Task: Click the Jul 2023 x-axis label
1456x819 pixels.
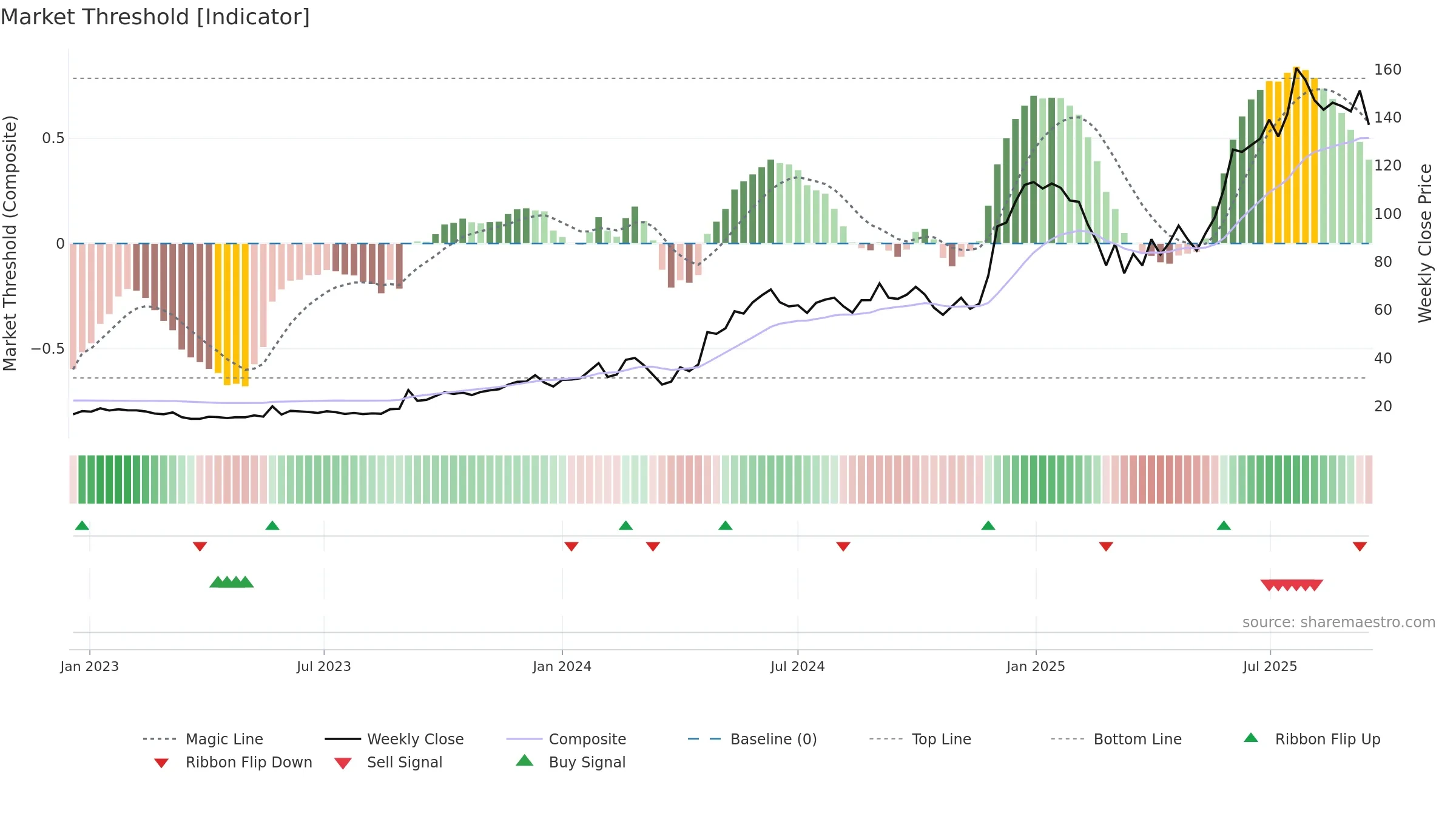Action: (324, 666)
